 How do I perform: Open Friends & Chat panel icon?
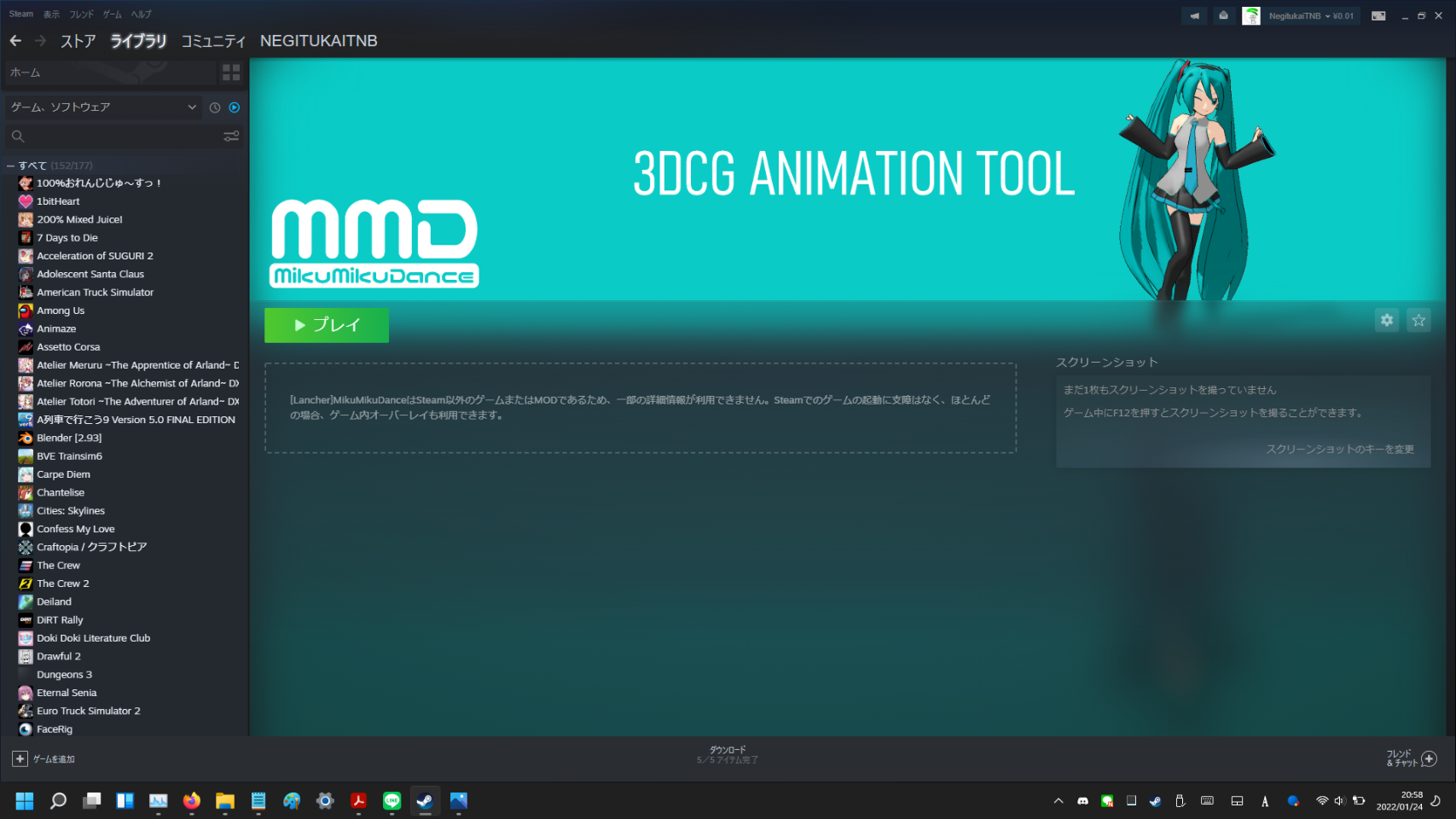1429,758
